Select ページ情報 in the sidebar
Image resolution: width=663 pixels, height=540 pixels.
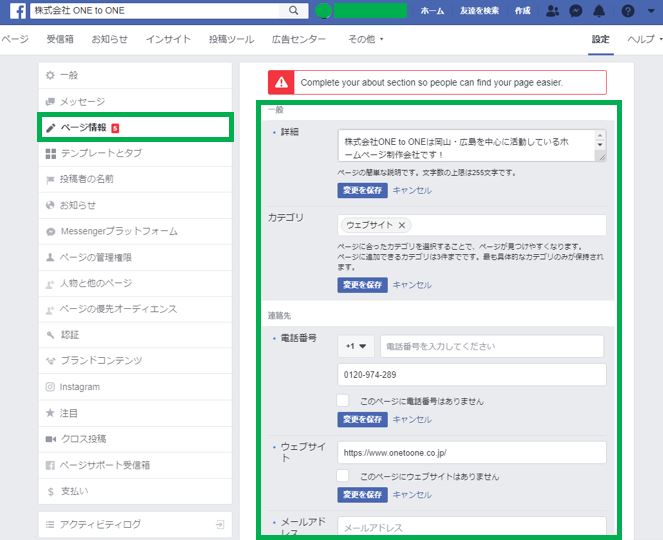83,128
